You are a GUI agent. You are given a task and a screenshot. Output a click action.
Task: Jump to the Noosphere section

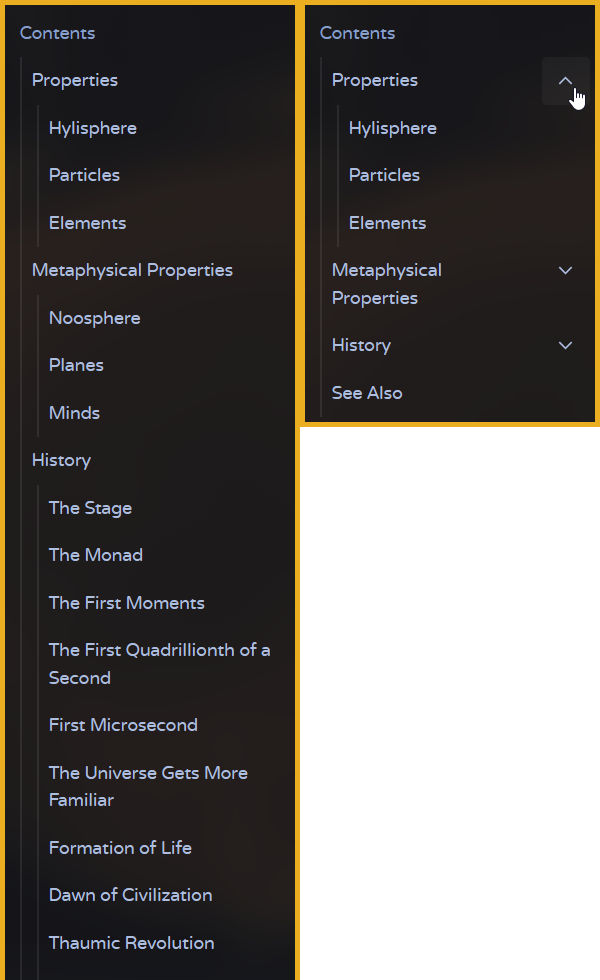(95, 318)
